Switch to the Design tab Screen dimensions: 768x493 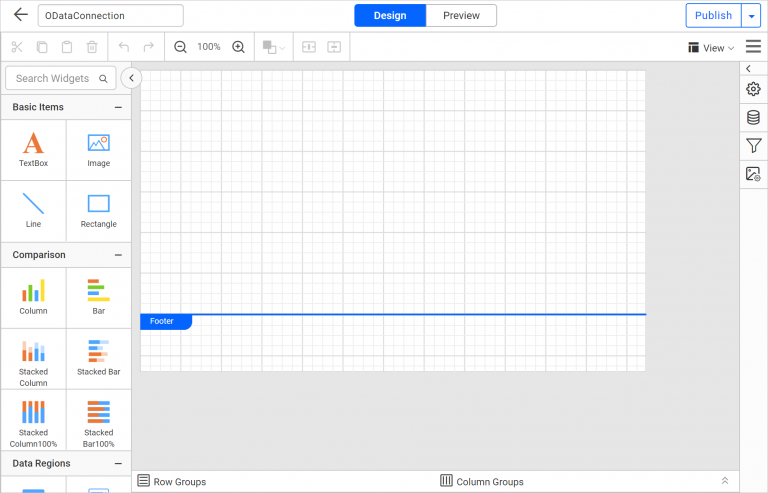pyautogui.click(x=390, y=16)
